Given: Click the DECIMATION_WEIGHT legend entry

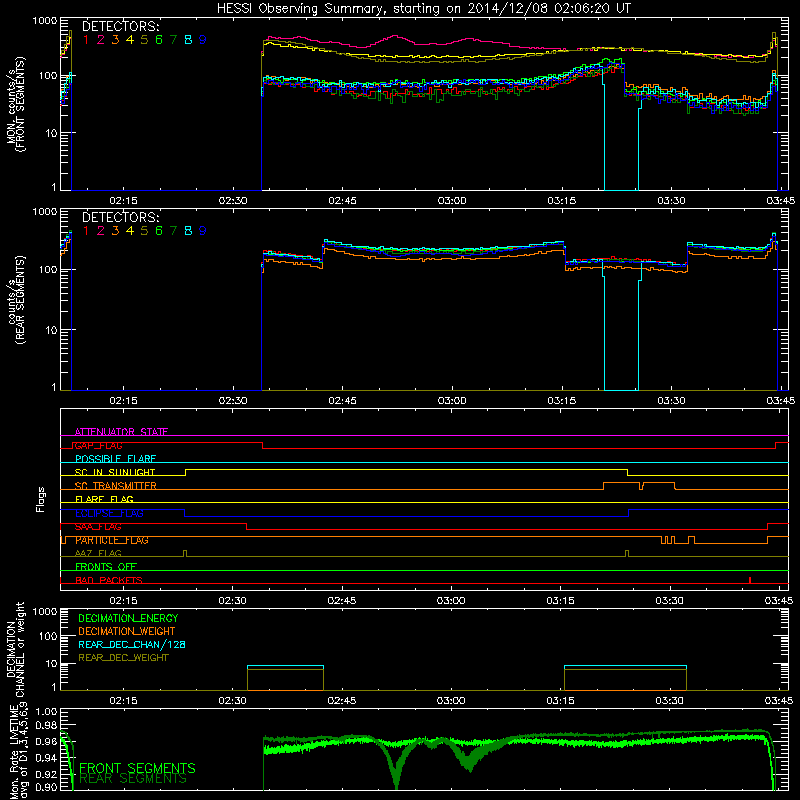Looking at the screenshot, I should [x=127, y=631].
